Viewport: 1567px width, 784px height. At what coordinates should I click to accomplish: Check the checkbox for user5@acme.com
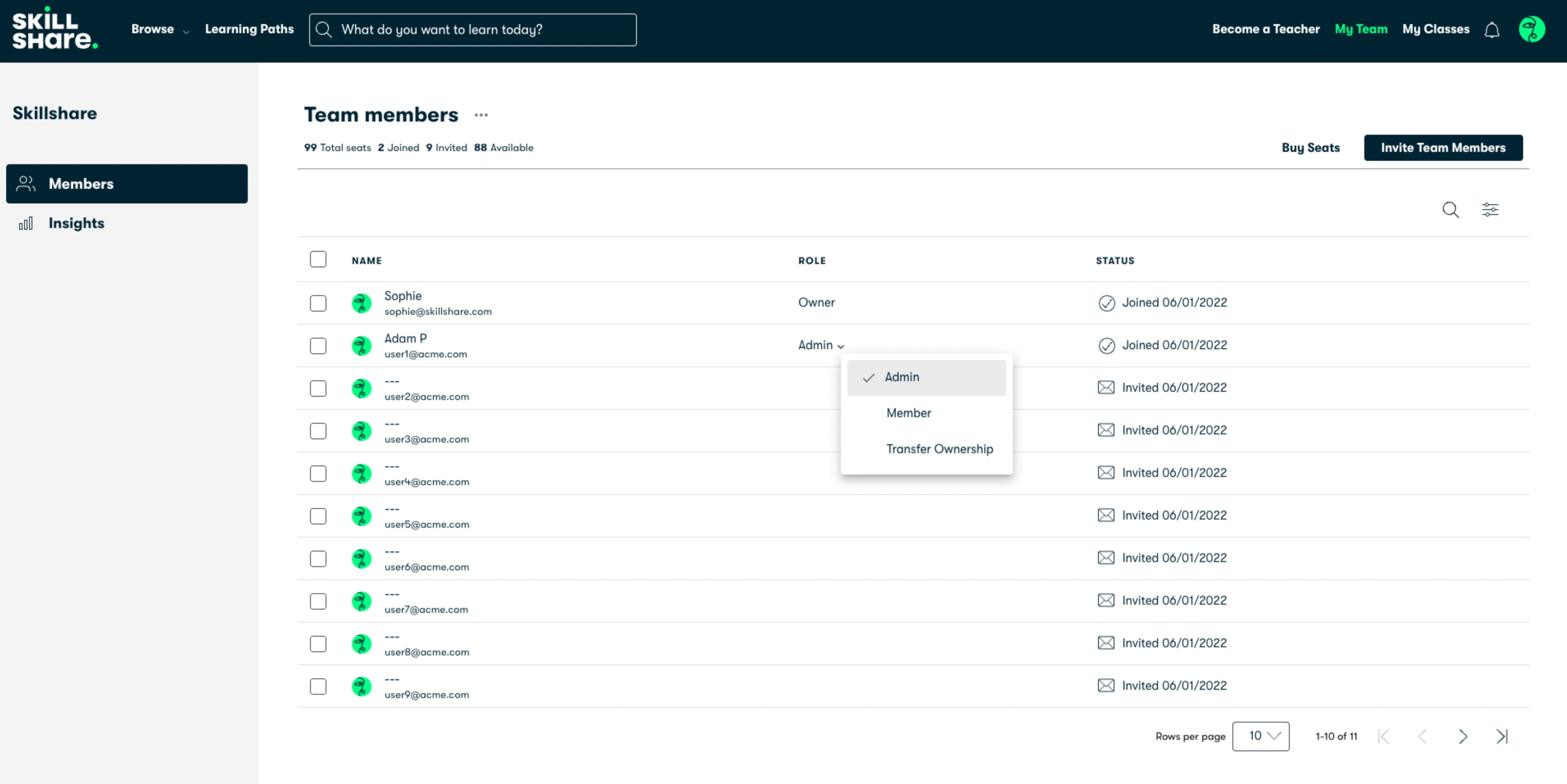coord(318,516)
